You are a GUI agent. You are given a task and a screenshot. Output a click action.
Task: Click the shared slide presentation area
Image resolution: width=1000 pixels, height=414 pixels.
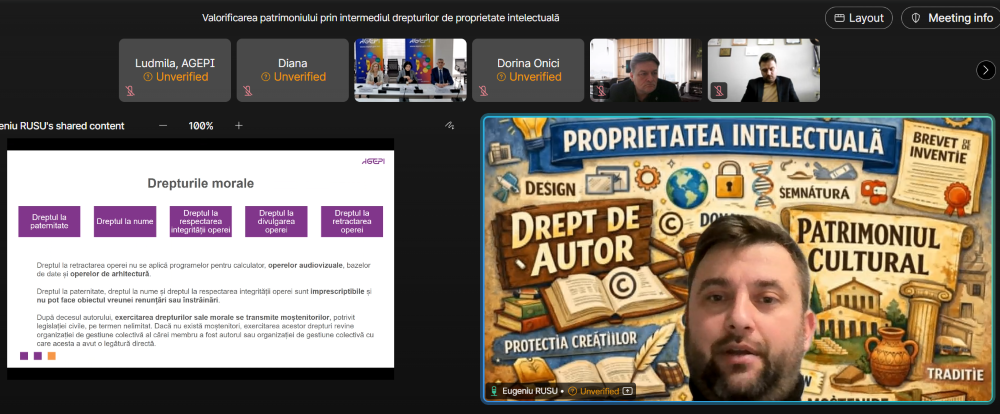coord(200,260)
